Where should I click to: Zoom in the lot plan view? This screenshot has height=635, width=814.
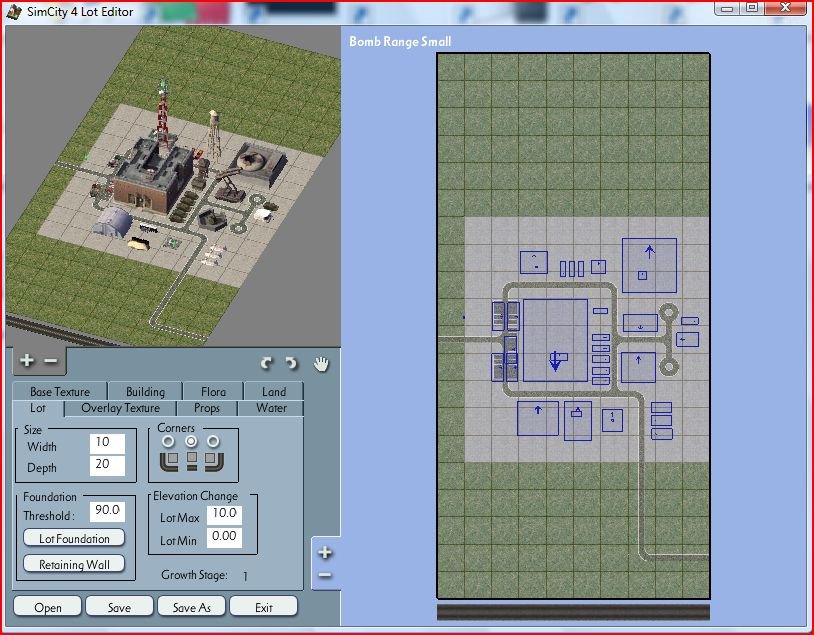[325, 552]
